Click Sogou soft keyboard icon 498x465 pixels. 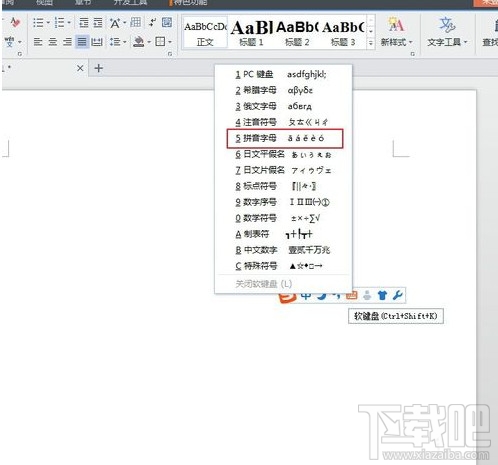pyautogui.click(x=352, y=295)
